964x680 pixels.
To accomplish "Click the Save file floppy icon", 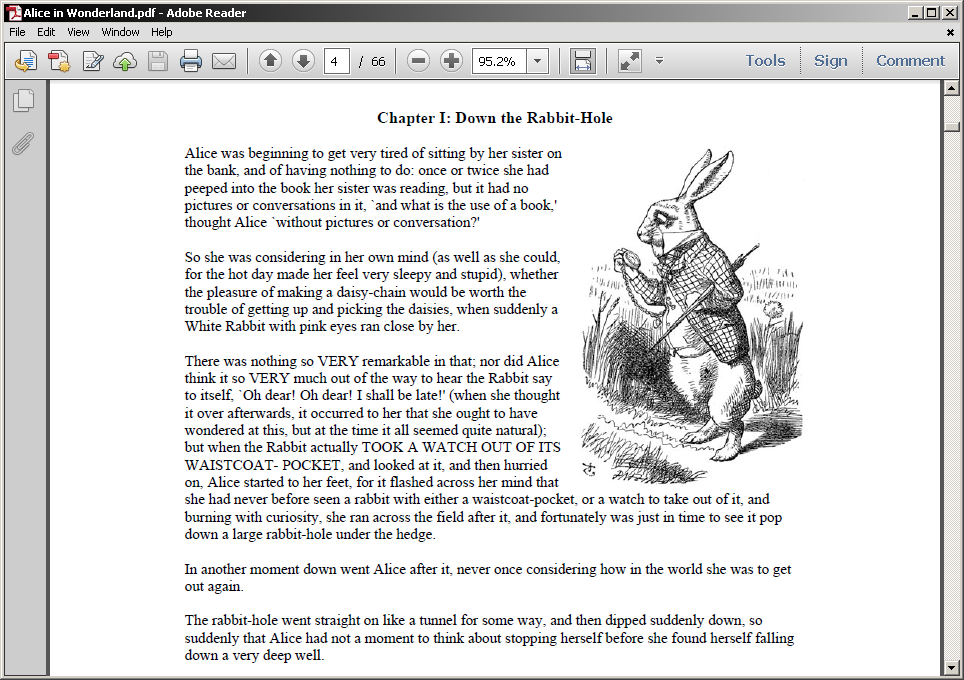I will click(158, 61).
